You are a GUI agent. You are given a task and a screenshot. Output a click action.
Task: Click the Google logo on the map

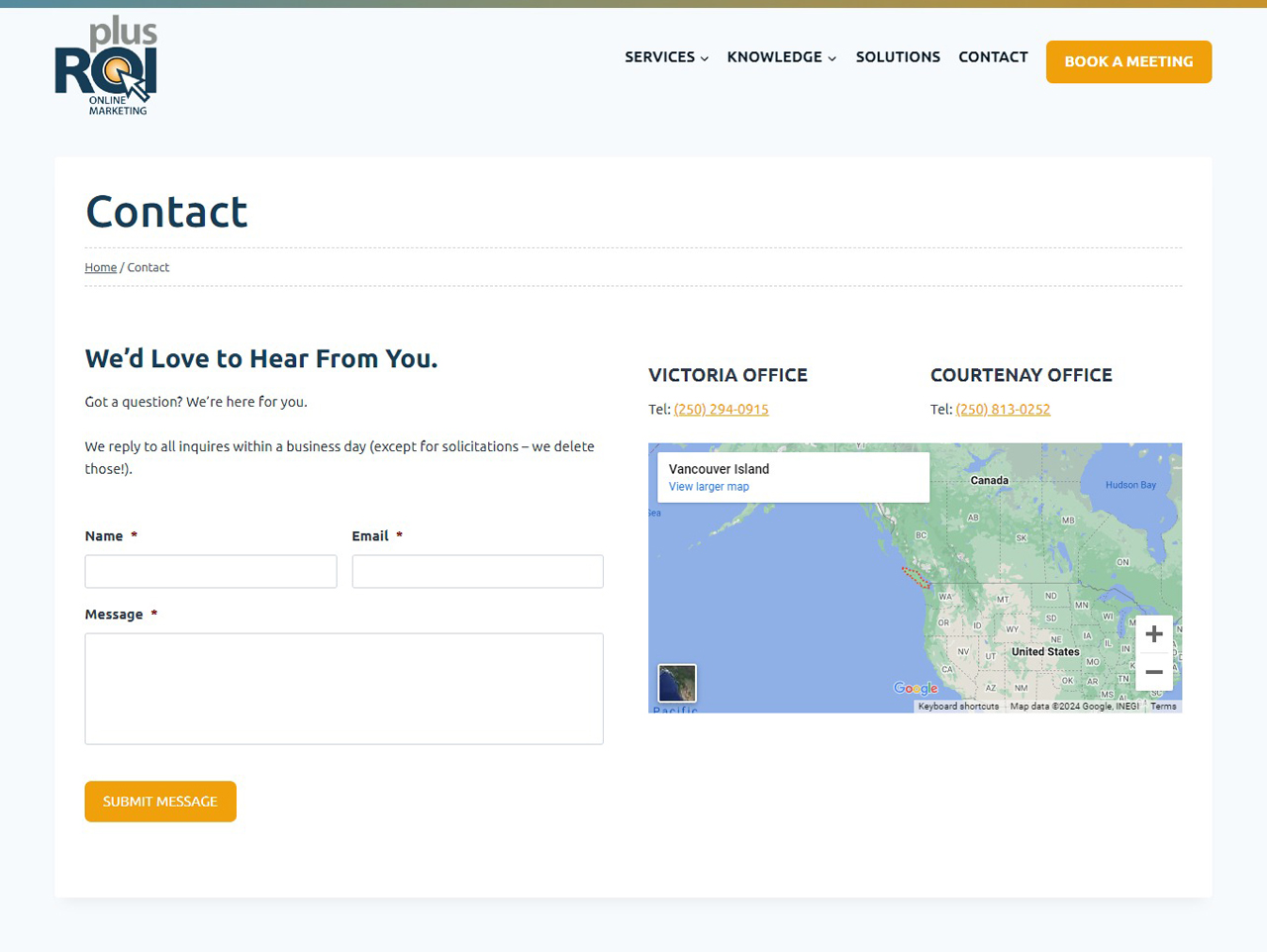pyautogui.click(x=915, y=688)
